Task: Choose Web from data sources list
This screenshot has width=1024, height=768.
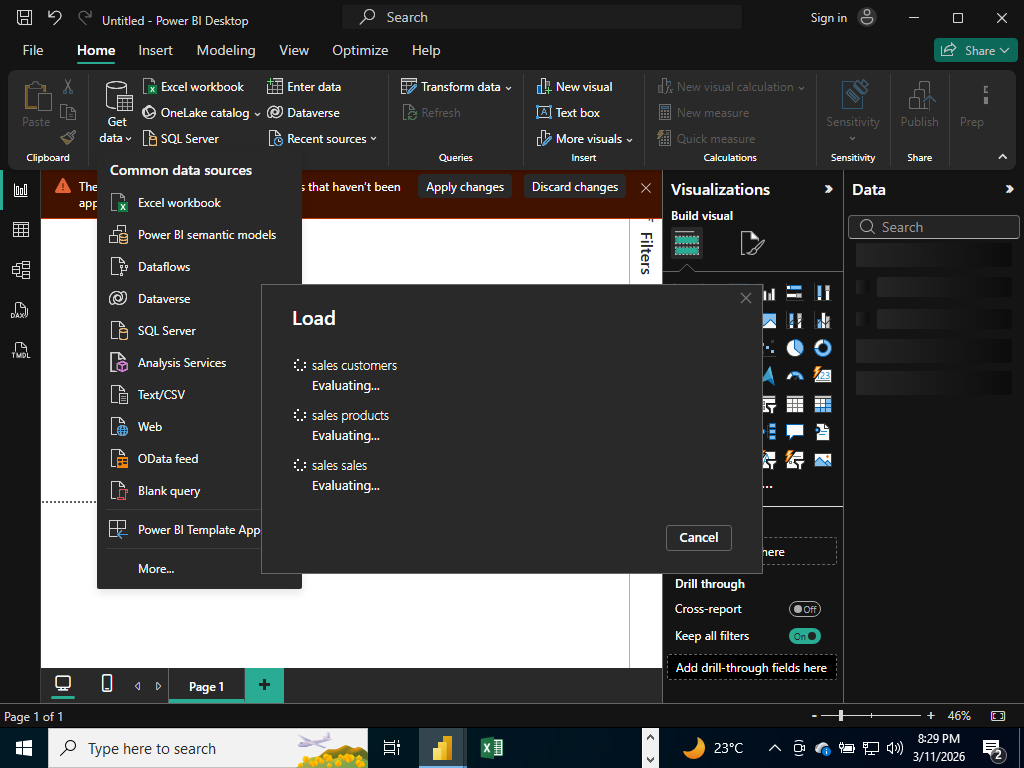Action: click(183, 427)
